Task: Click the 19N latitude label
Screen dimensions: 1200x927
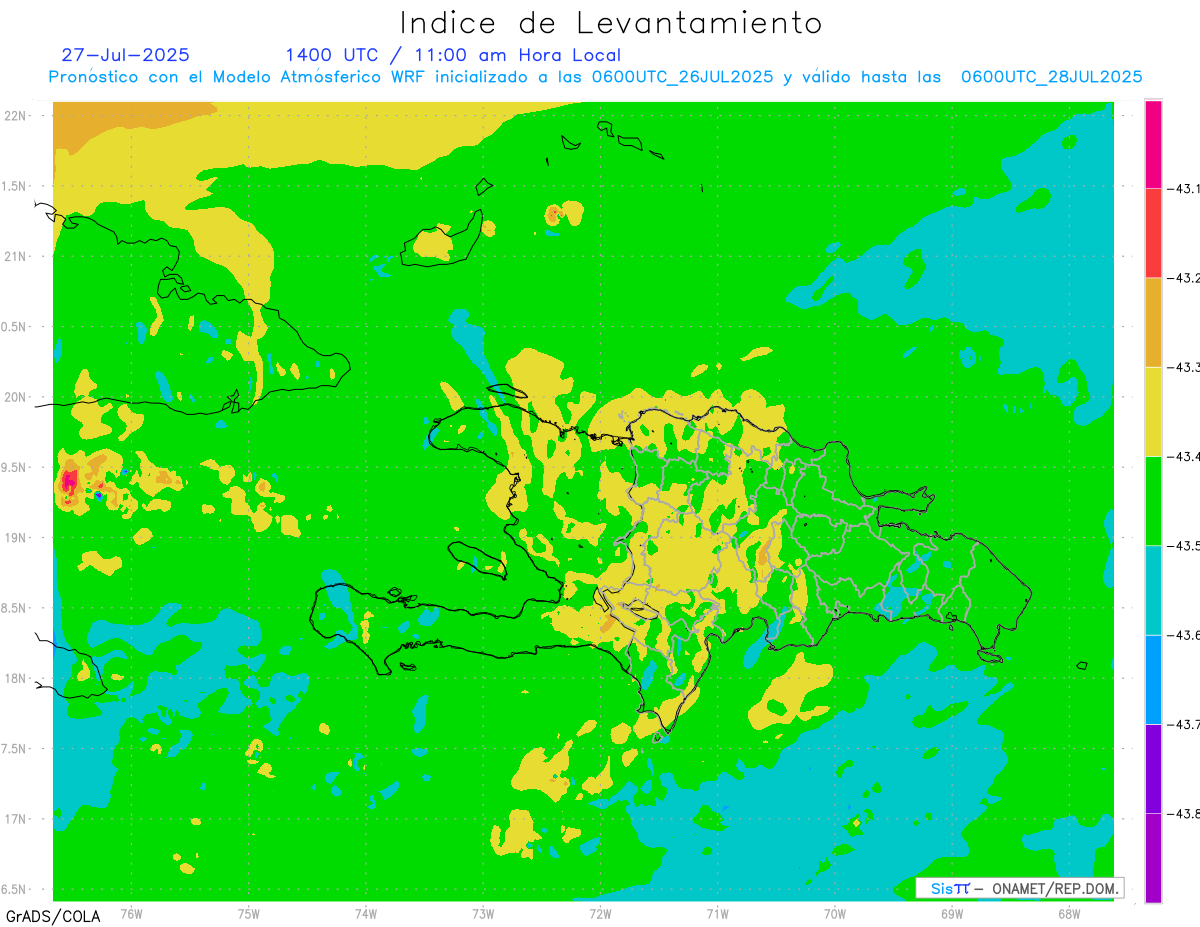Action: click(x=17, y=538)
